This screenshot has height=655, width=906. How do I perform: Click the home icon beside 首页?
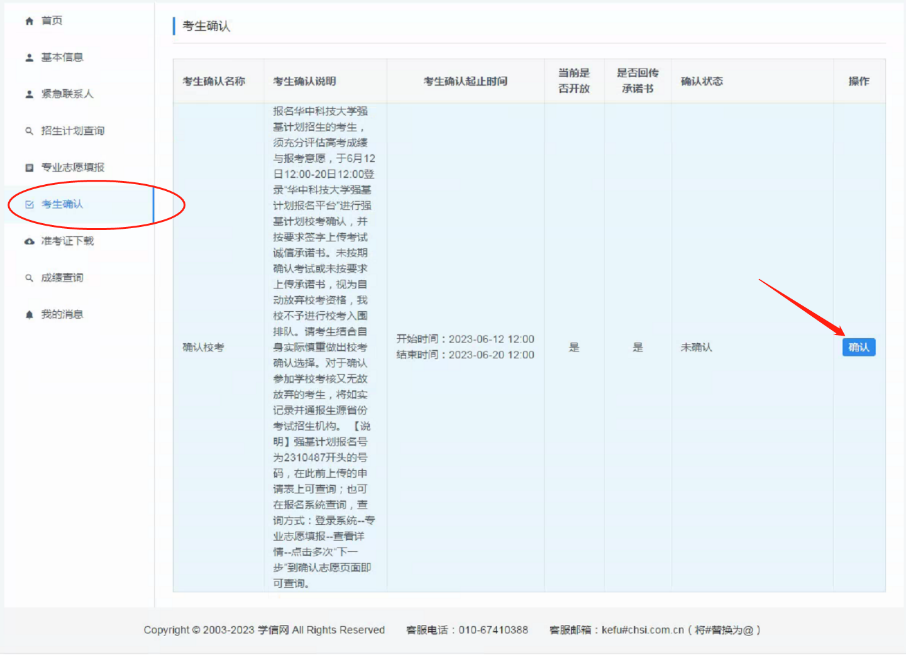29,21
